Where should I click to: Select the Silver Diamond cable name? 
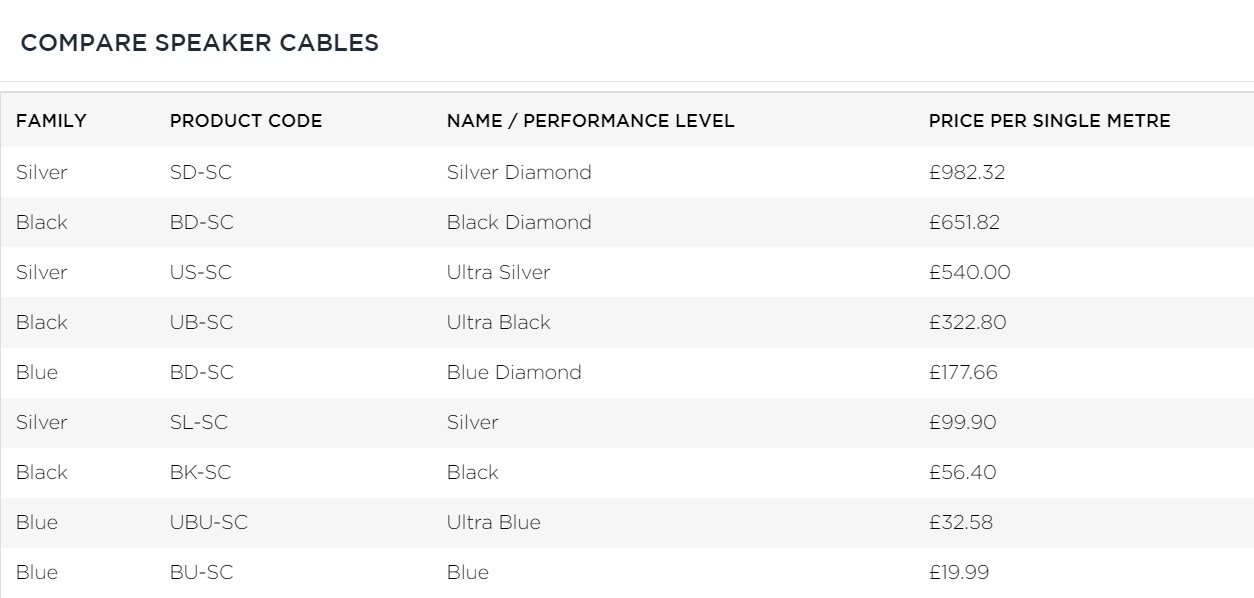coord(519,172)
